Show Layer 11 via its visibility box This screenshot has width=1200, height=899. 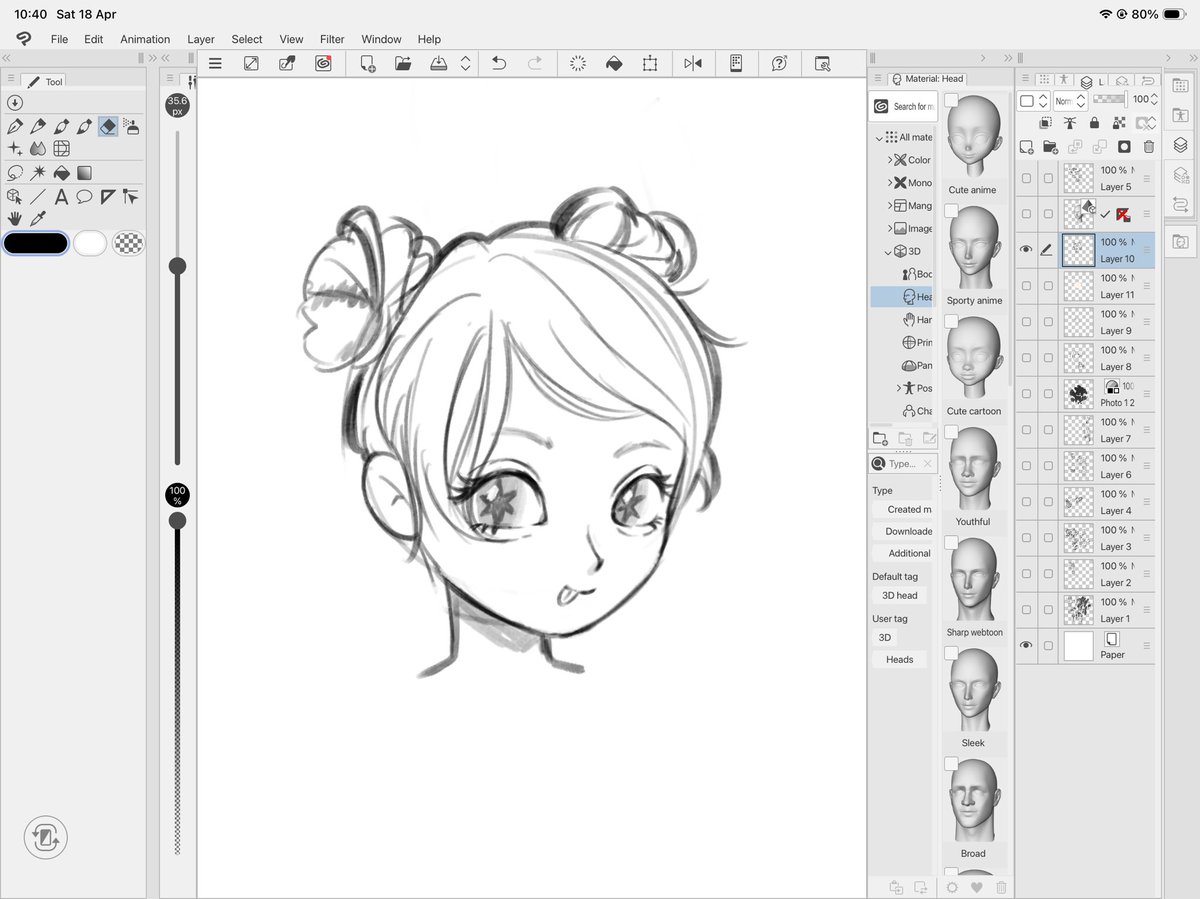1026,286
